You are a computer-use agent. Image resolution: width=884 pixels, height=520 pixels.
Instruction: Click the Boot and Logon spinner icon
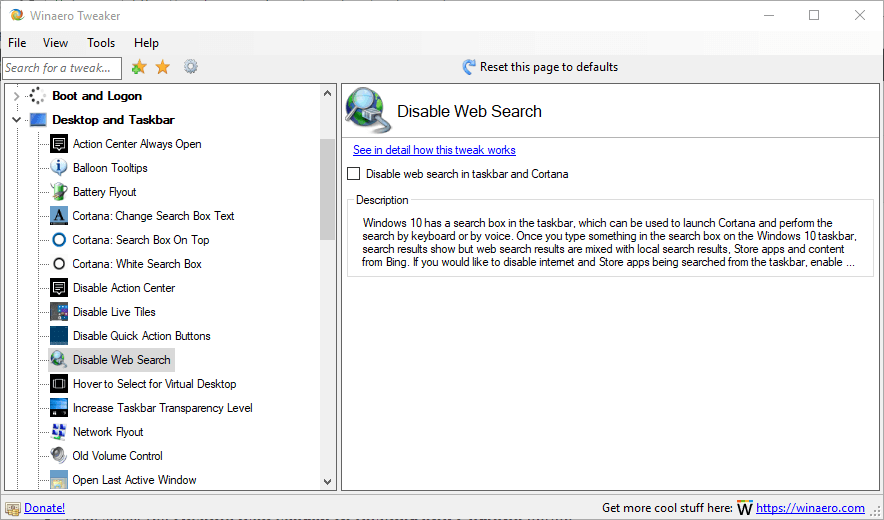click(38, 96)
